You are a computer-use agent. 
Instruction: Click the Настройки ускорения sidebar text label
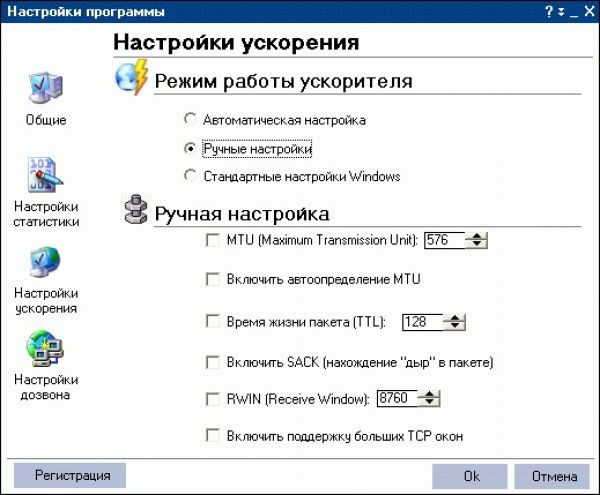[x=46, y=301]
